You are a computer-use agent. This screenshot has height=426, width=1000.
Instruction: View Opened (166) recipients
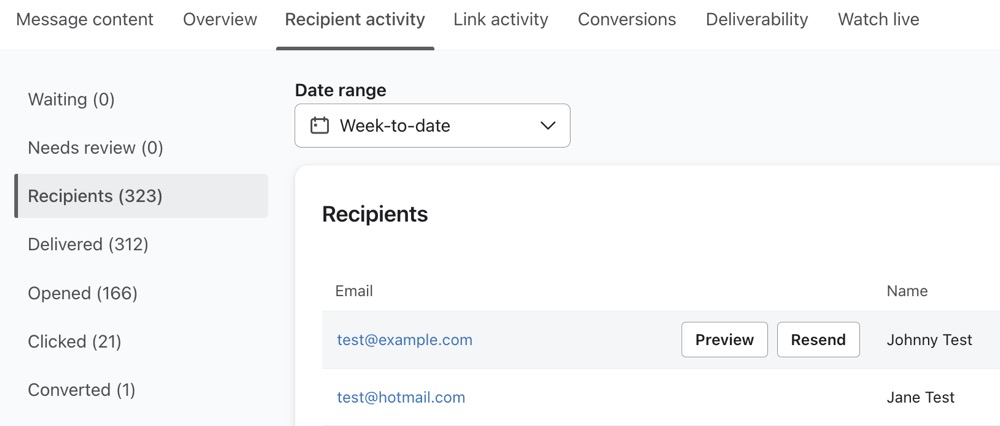click(x=83, y=293)
